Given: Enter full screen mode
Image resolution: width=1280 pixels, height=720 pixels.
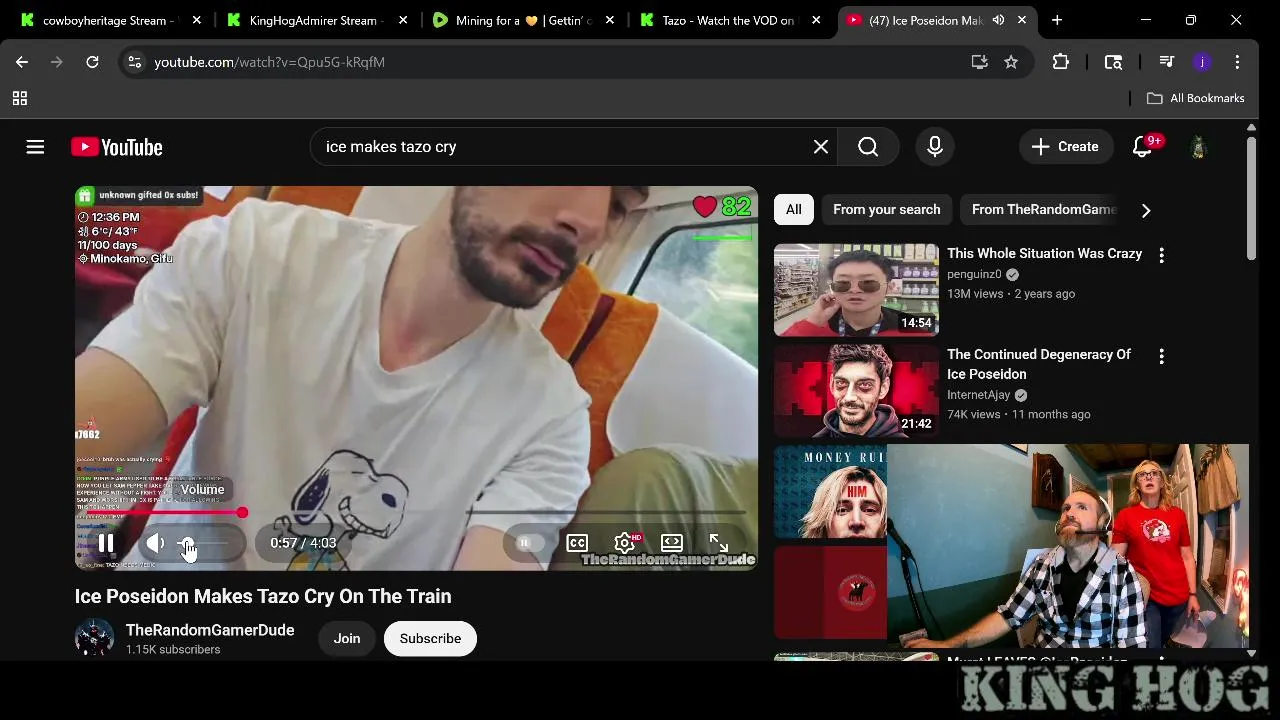Looking at the screenshot, I should tap(719, 543).
